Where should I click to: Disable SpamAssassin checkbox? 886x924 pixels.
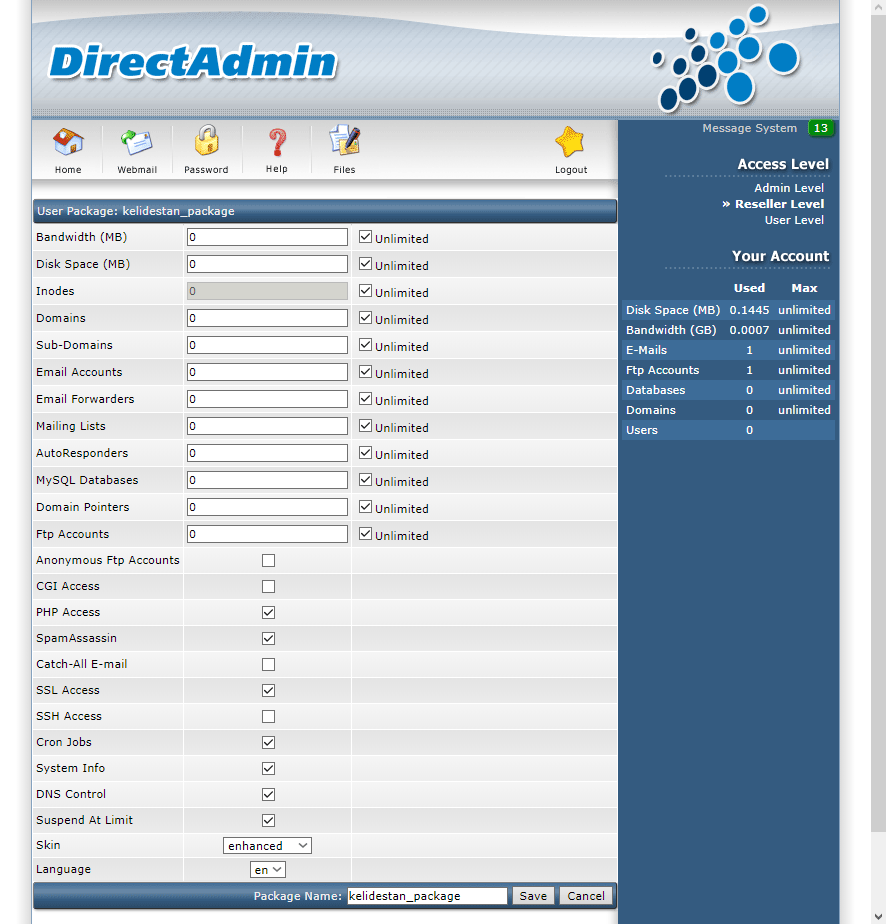(x=268, y=638)
